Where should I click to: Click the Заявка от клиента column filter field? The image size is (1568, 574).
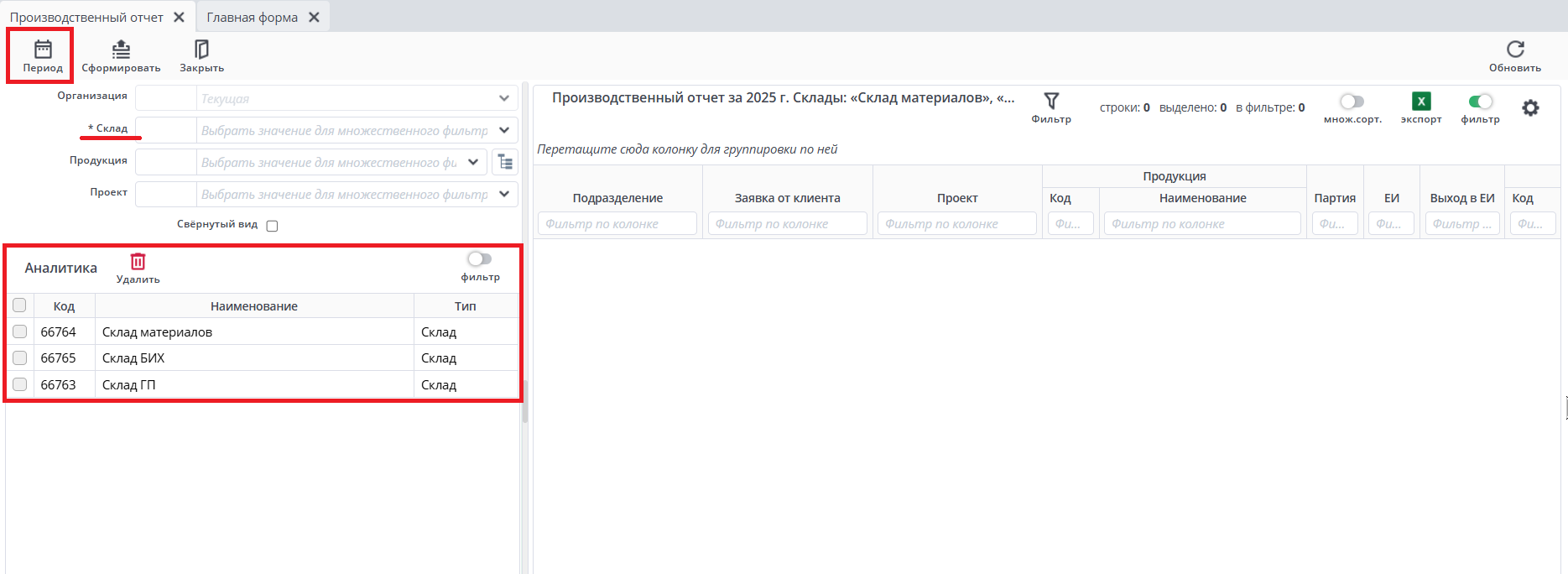787,224
